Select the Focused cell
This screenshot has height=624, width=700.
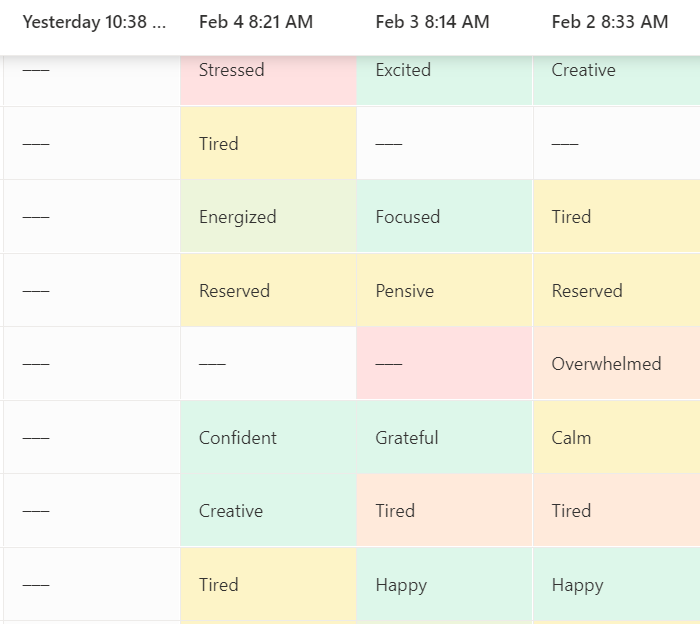tap(445, 216)
